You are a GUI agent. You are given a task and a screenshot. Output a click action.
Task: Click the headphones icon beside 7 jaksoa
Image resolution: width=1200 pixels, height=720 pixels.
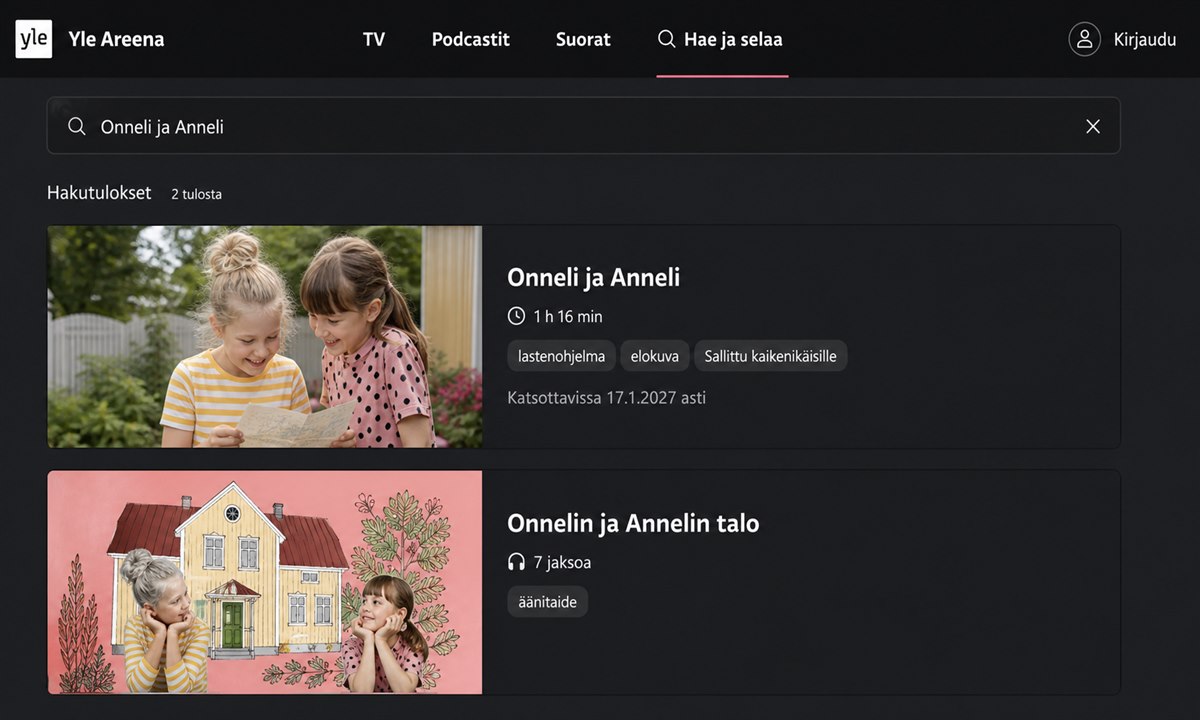516,562
